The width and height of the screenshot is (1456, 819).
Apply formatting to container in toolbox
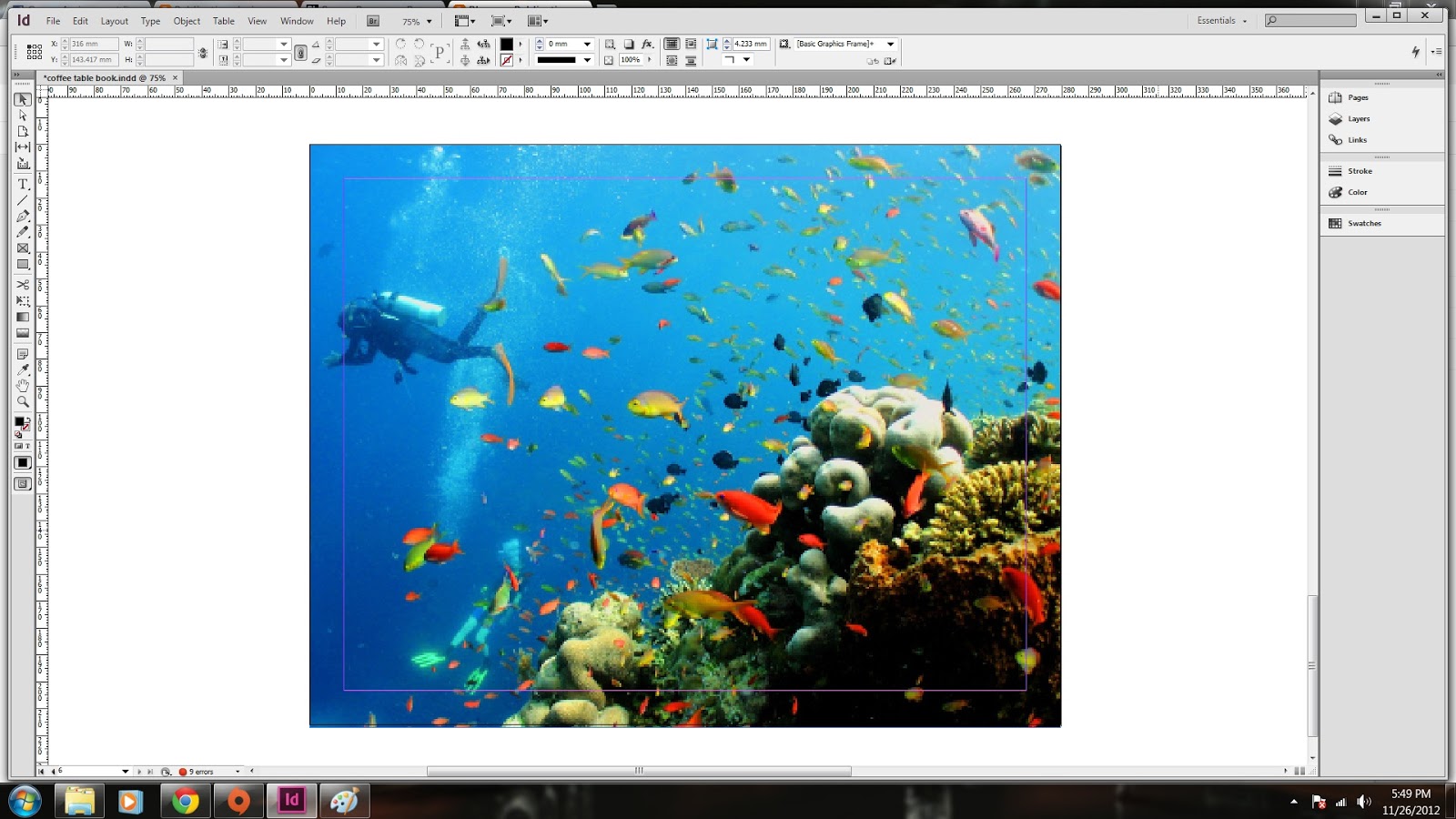point(18,447)
